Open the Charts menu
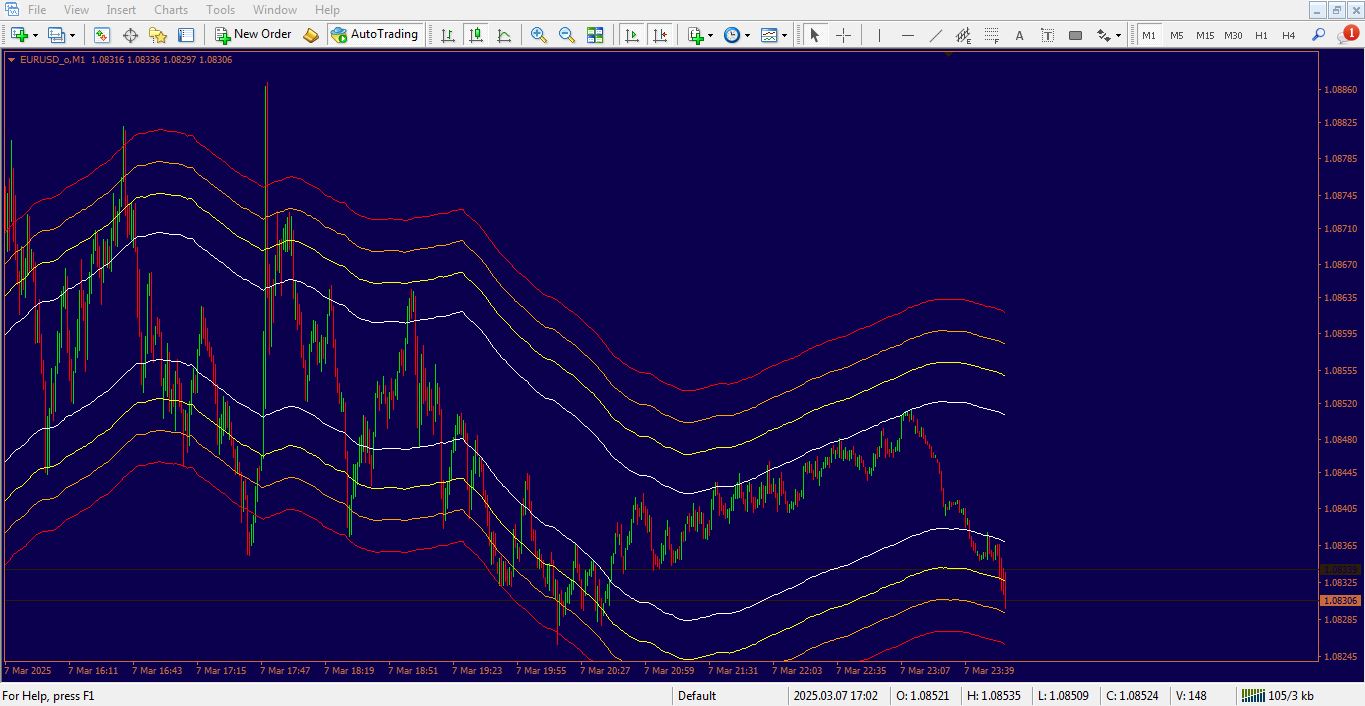The height and width of the screenshot is (706, 1365). [170, 9]
